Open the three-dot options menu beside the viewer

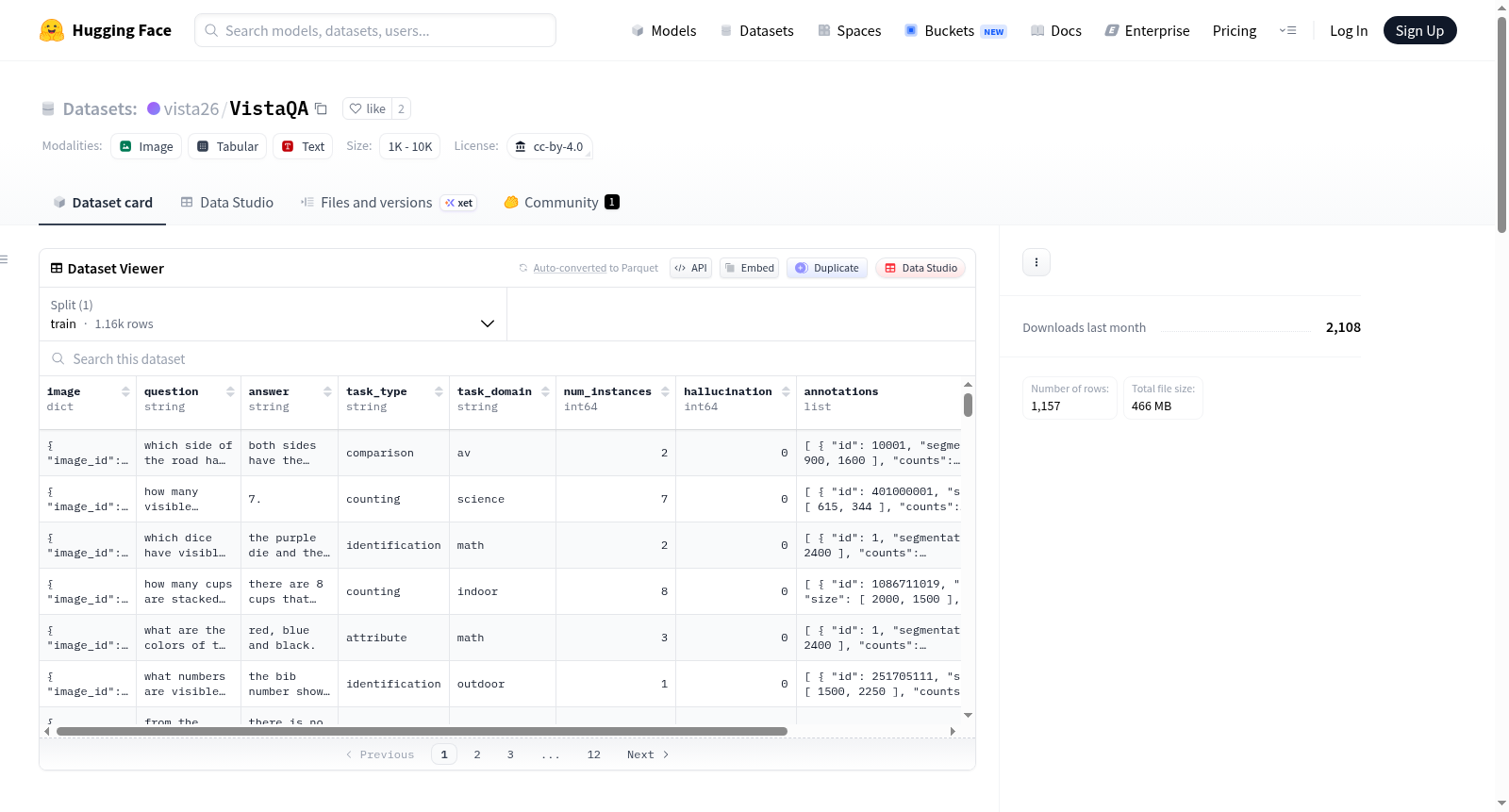coord(1036,262)
